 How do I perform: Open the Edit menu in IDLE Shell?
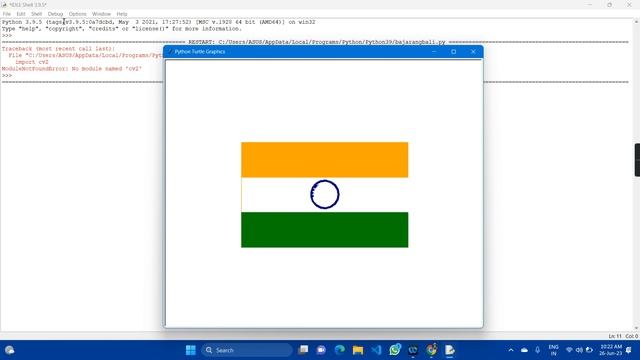(21, 14)
